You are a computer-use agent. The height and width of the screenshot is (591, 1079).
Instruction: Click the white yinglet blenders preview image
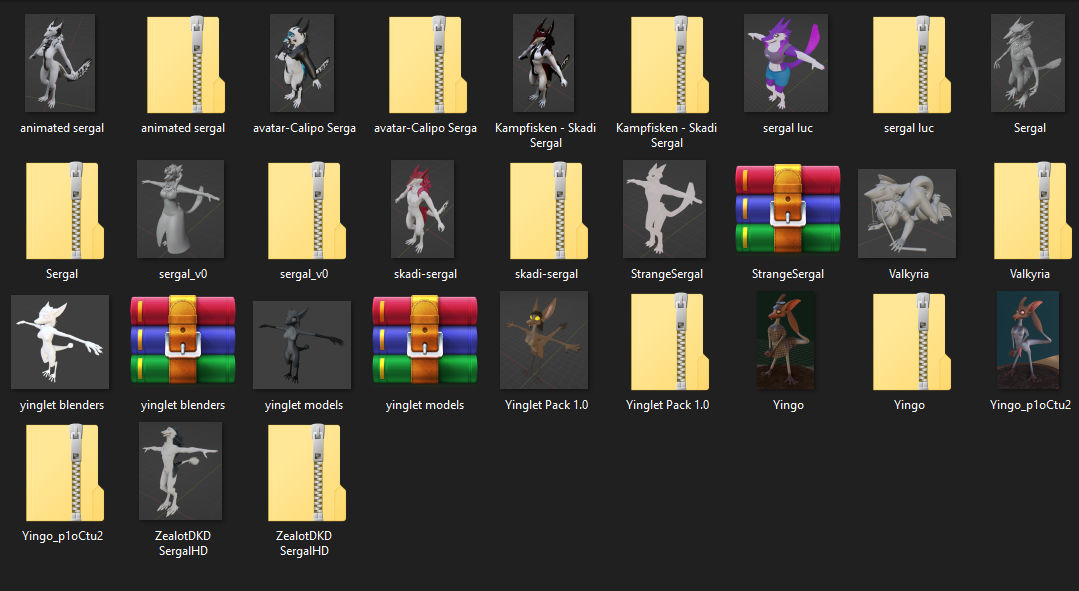coord(60,342)
